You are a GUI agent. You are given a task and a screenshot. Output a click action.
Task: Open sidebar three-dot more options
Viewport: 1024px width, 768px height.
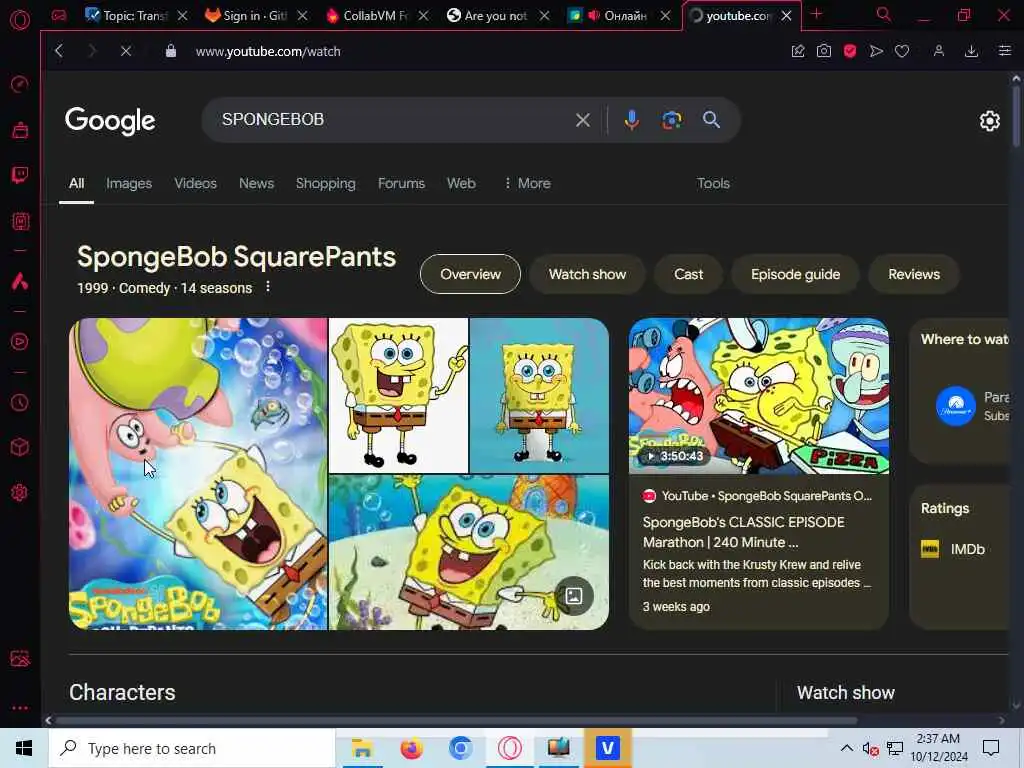[20, 707]
